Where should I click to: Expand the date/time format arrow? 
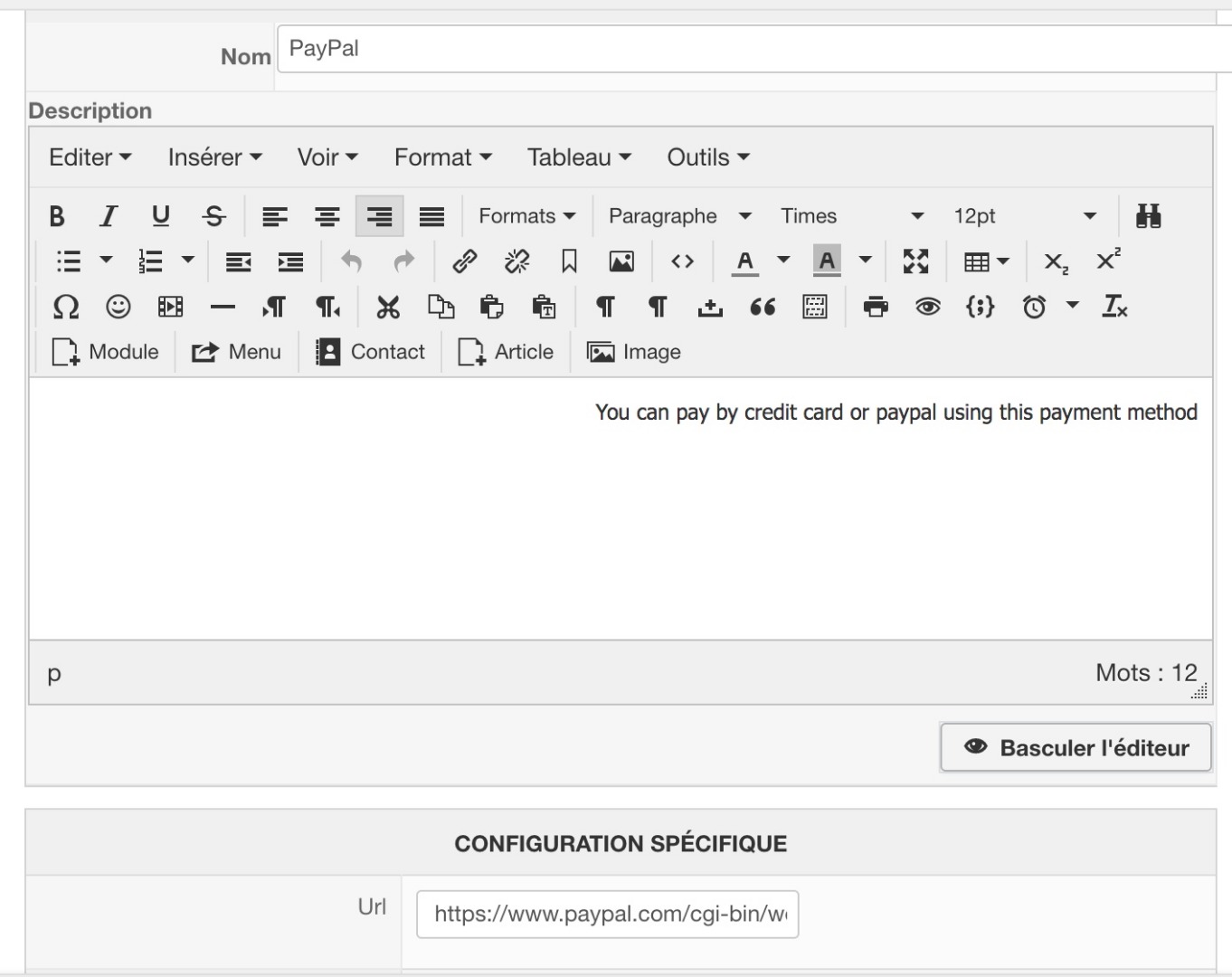point(1072,306)
